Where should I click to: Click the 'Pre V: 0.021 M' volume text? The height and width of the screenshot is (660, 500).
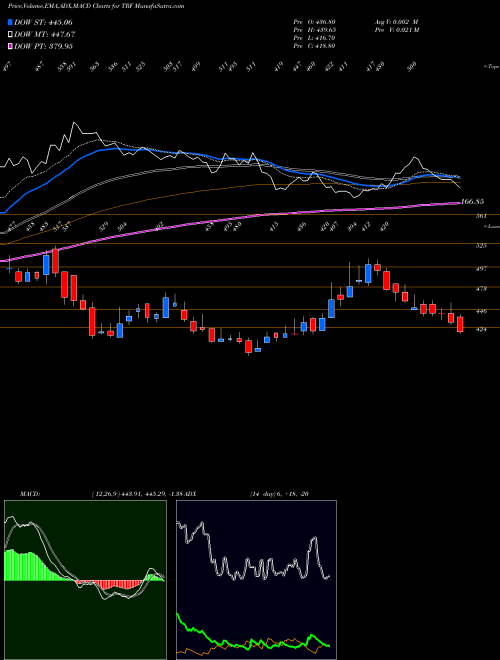click(398, 30)
